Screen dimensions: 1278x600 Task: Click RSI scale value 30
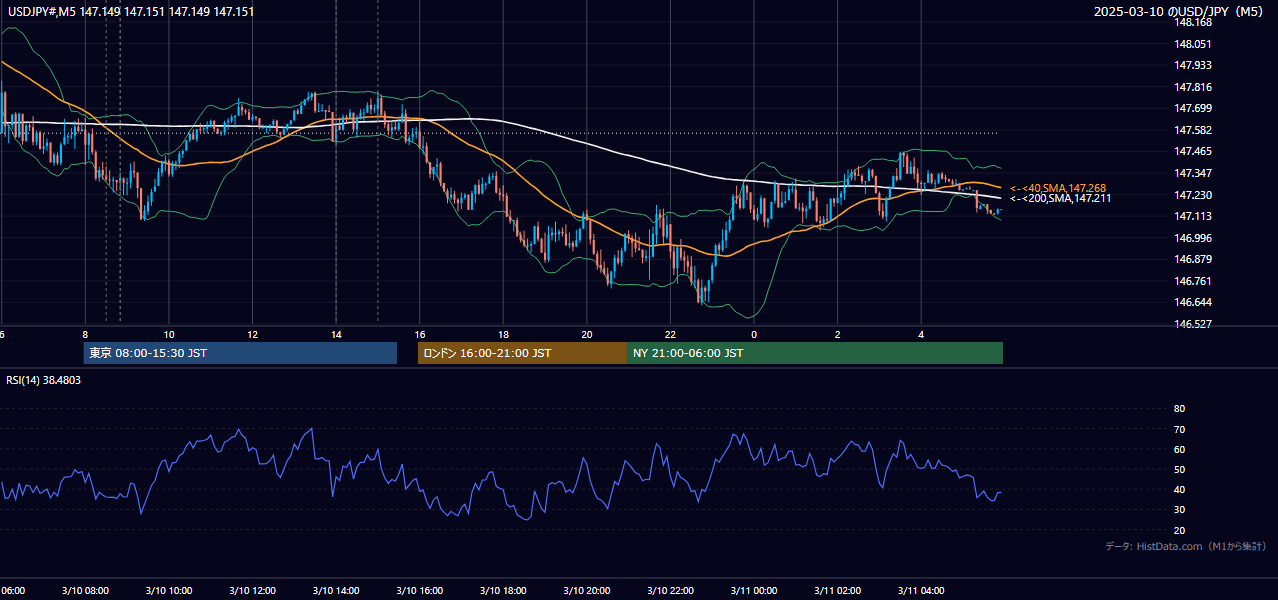tap(1179, 509)
